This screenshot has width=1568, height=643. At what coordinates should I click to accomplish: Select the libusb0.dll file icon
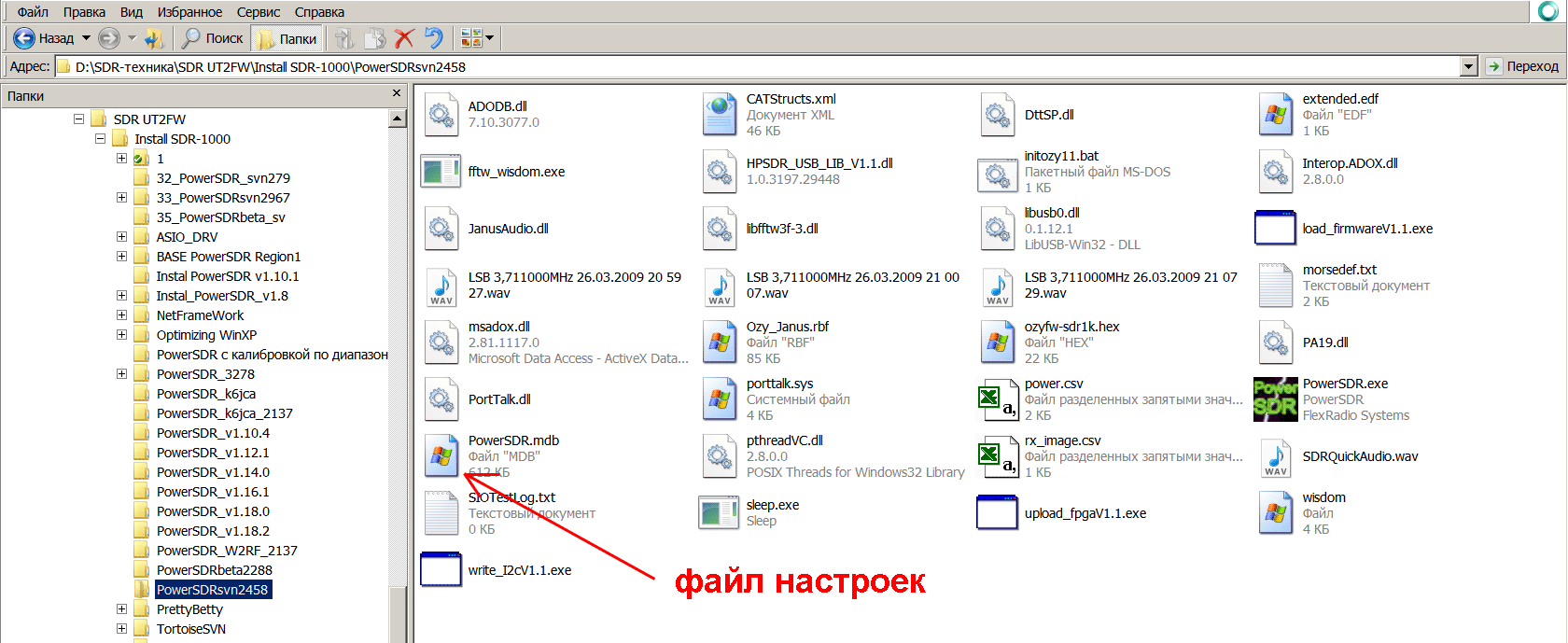click(x=997, y=229)
